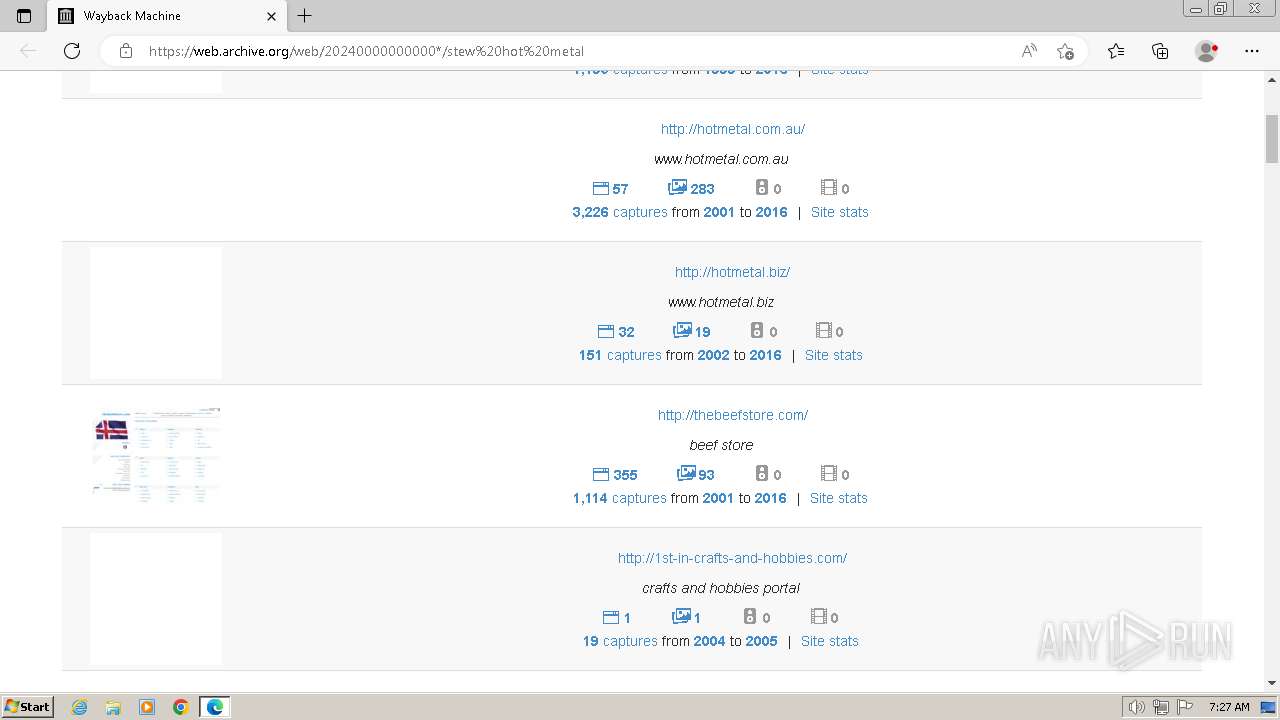Add this page to favorites

click(1065, 51)
